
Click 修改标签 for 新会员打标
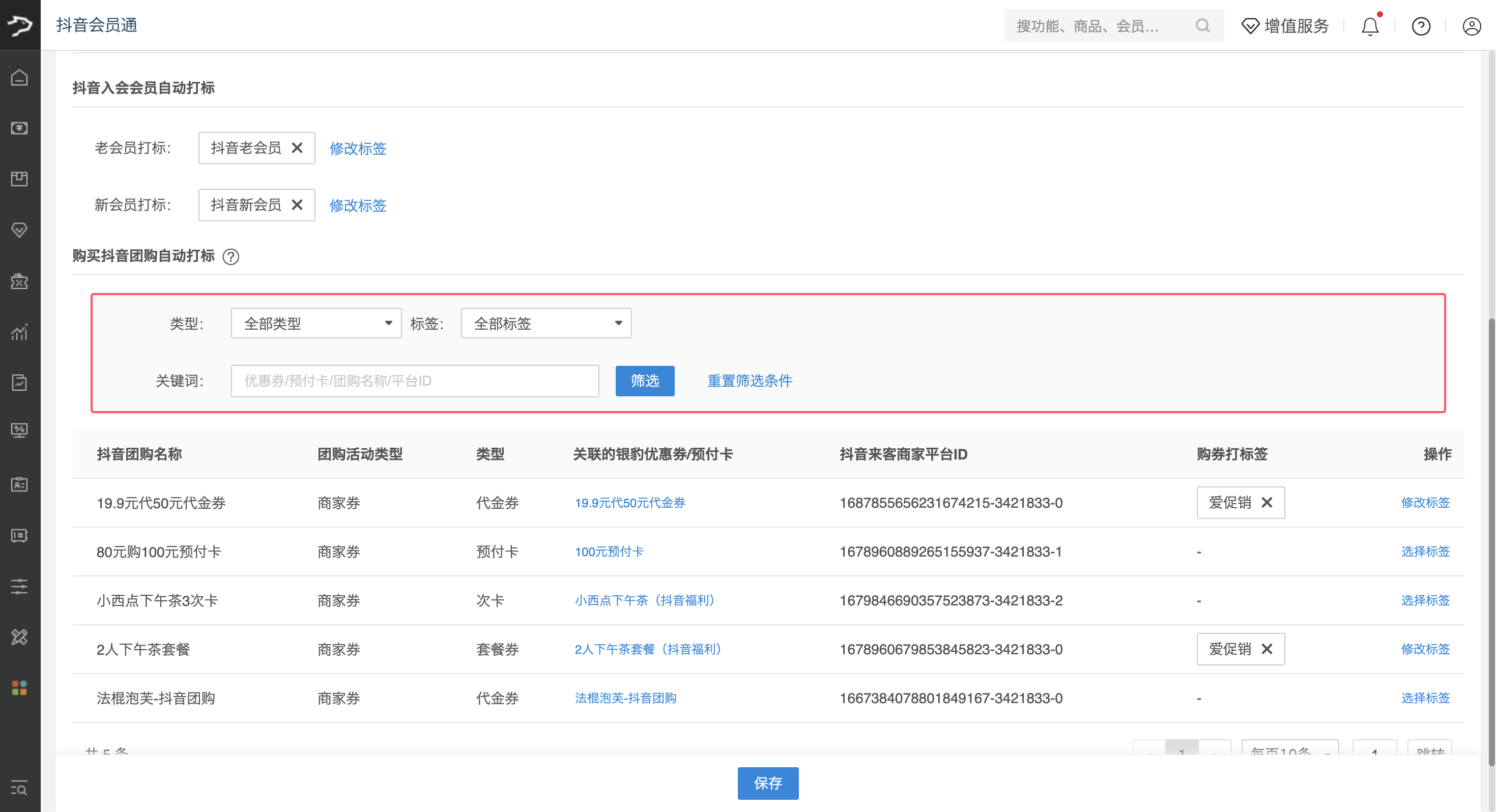coord(358,206)
